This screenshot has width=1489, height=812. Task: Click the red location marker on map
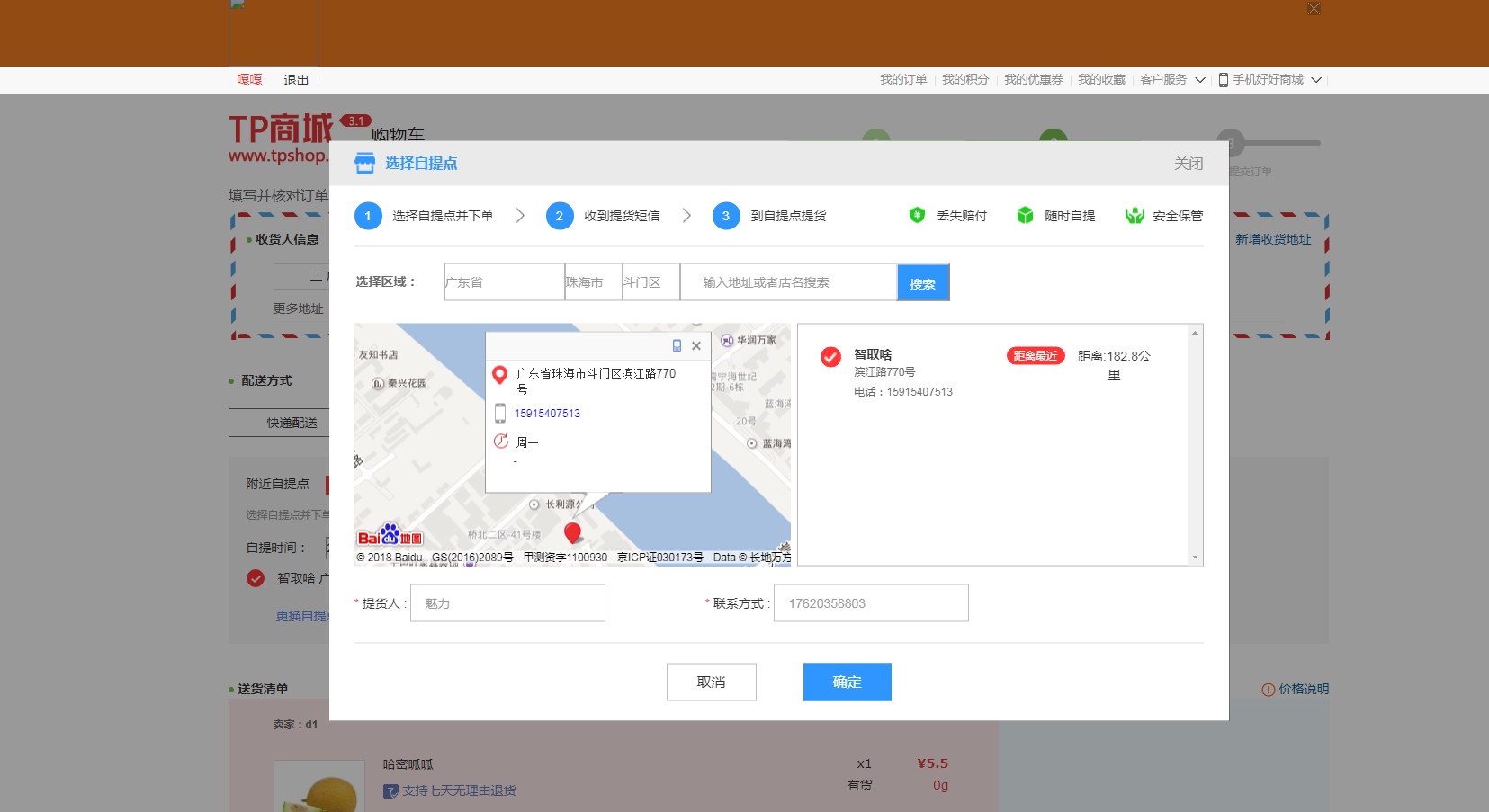[572, 532]
